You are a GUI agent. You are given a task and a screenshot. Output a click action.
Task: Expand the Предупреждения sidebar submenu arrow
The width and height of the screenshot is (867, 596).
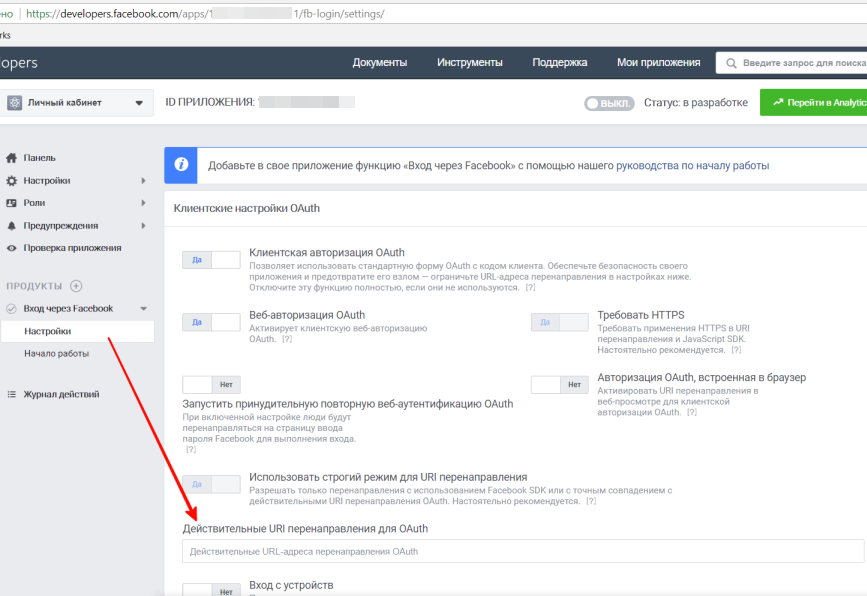tap(143, 226)
